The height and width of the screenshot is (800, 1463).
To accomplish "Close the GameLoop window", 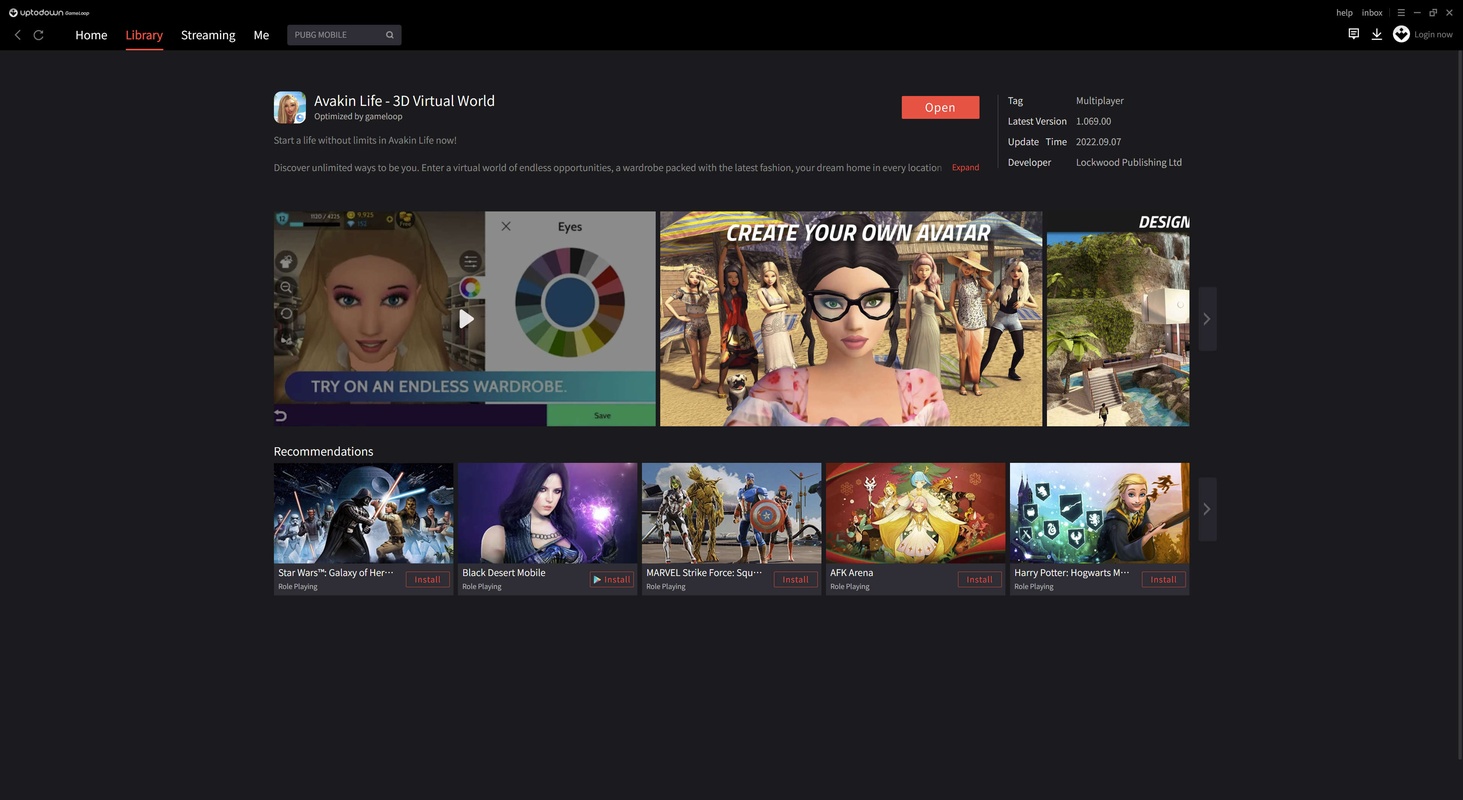I will (1449, 13).
